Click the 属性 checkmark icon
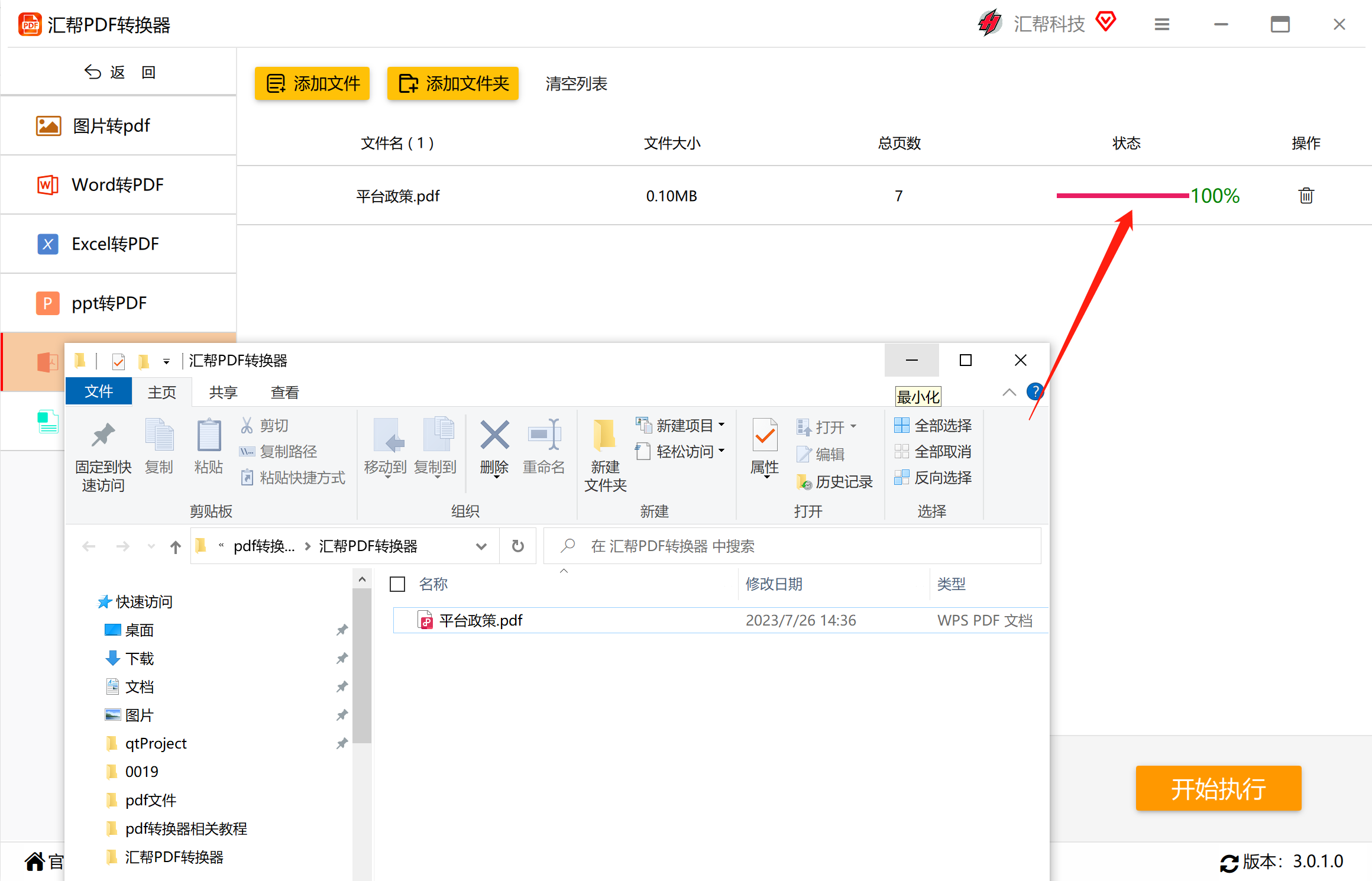The width and height of the screenshot is (1372, 881). [765, 436]
